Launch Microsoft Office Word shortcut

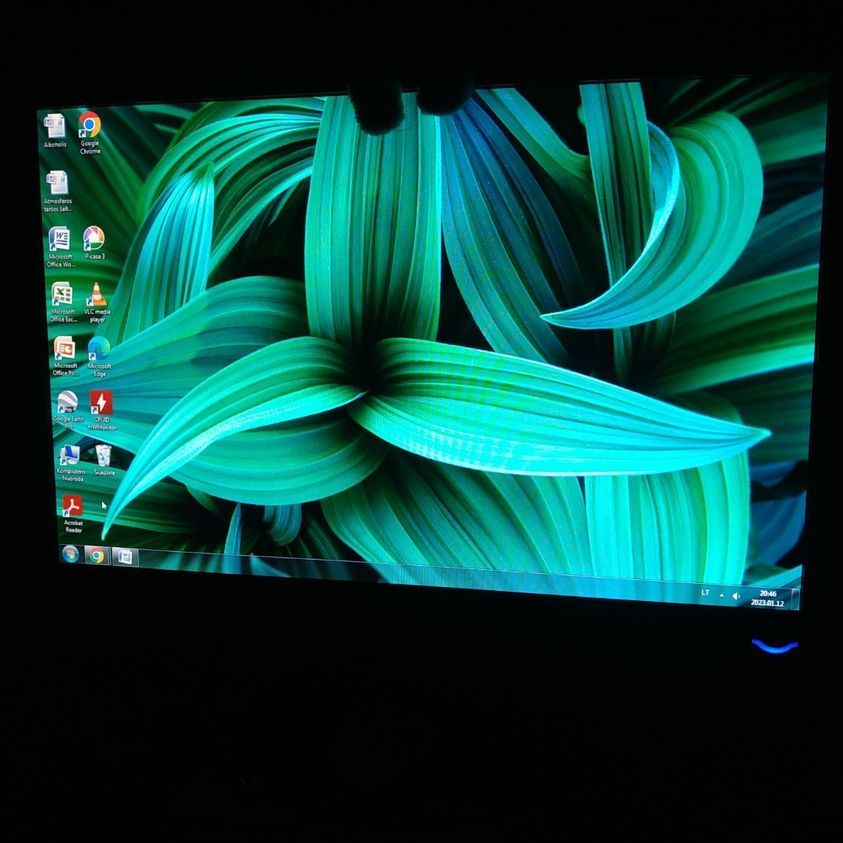(60, 240)
